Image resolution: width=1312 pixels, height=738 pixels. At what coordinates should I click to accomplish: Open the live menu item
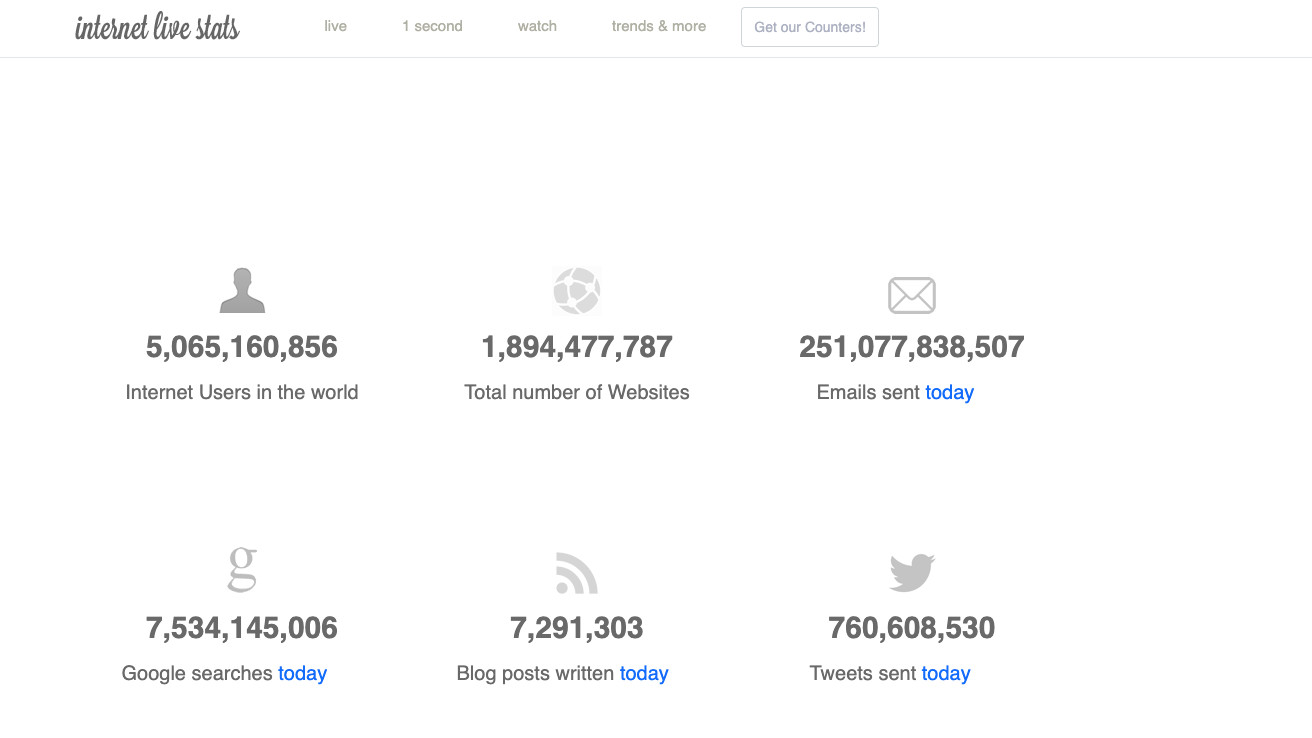335,26
